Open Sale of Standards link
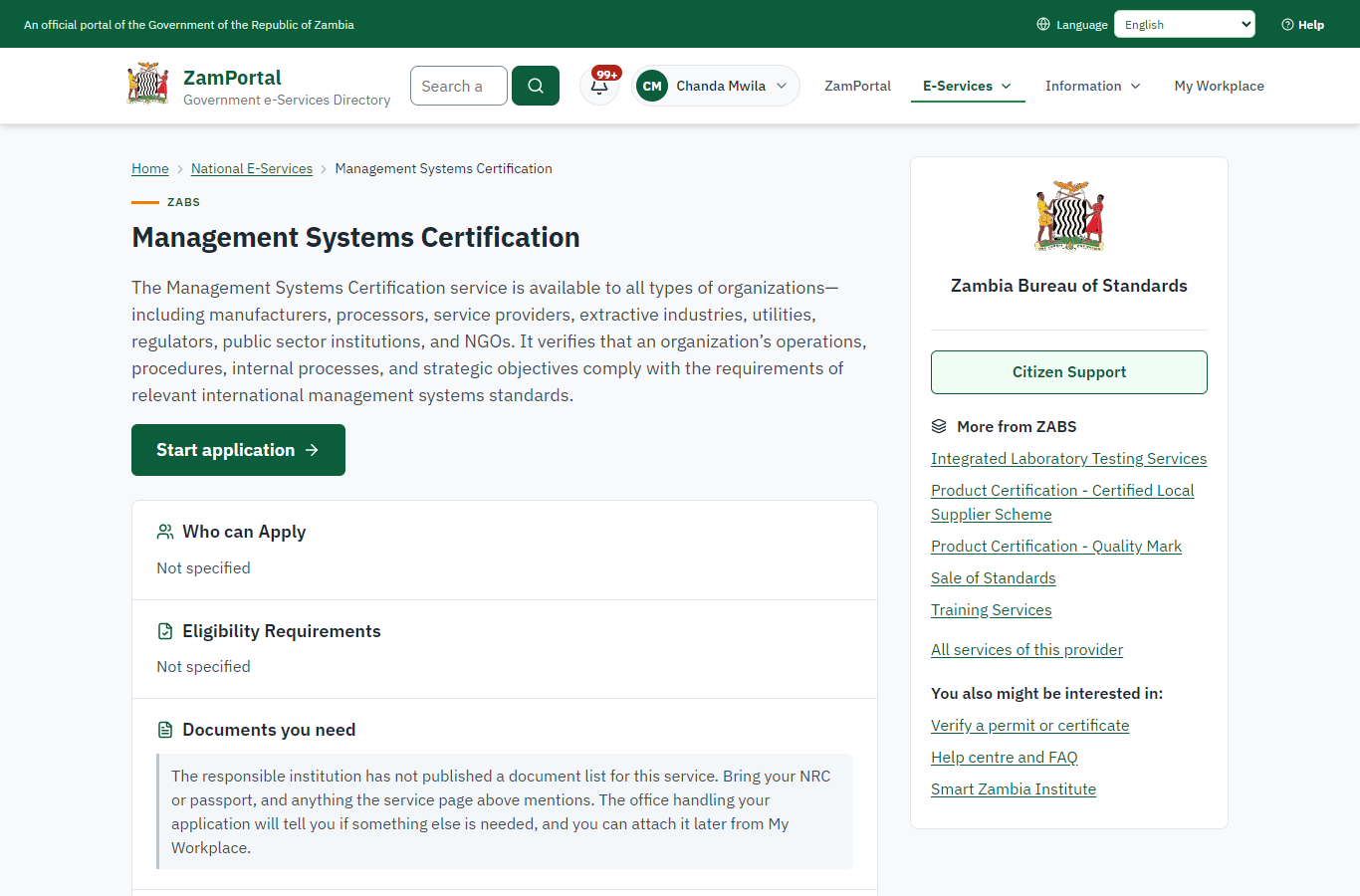The height and width of the screenshot is (896, 1360). tap(994, 578)
